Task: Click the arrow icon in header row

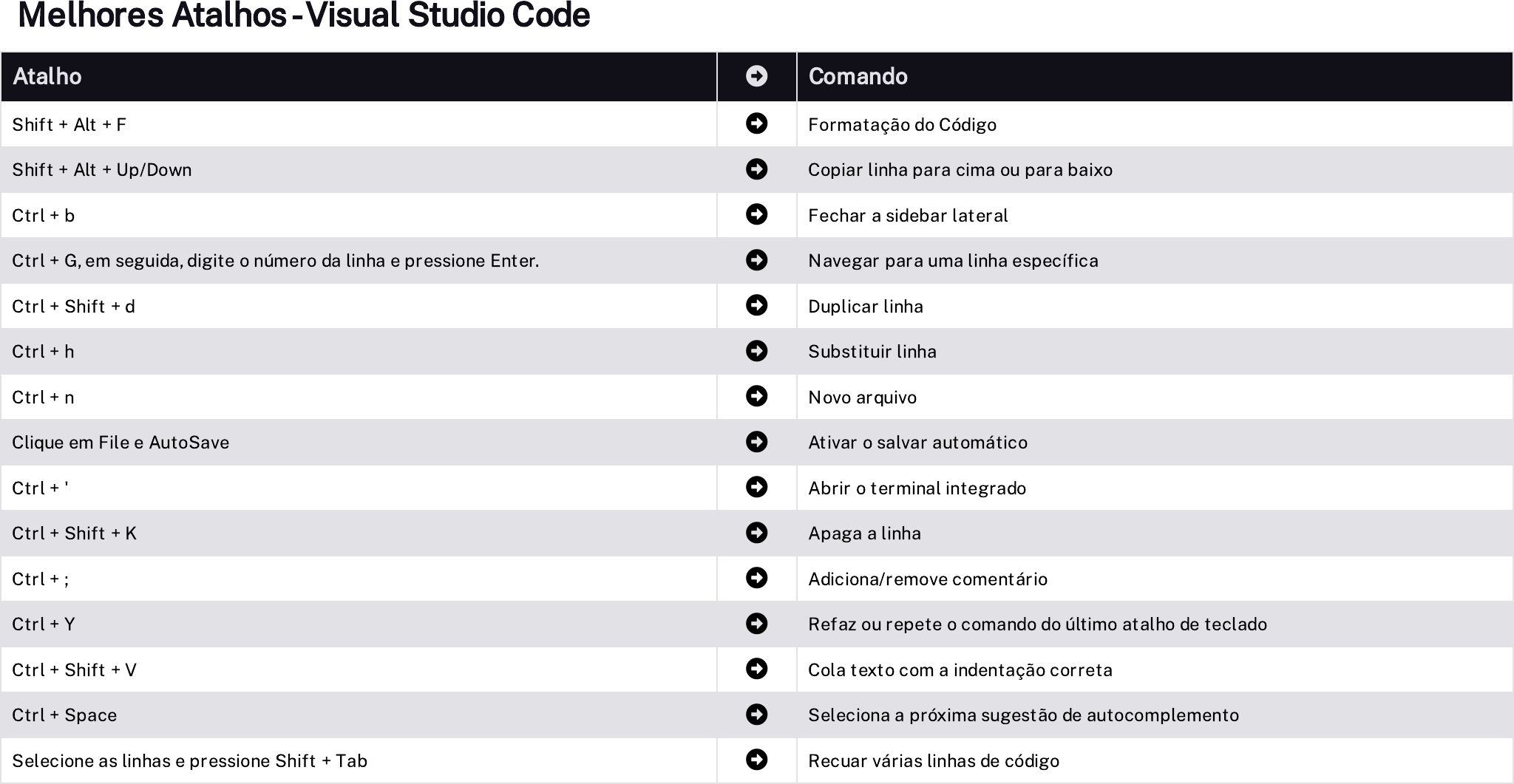Action: (x=756, y=76)
